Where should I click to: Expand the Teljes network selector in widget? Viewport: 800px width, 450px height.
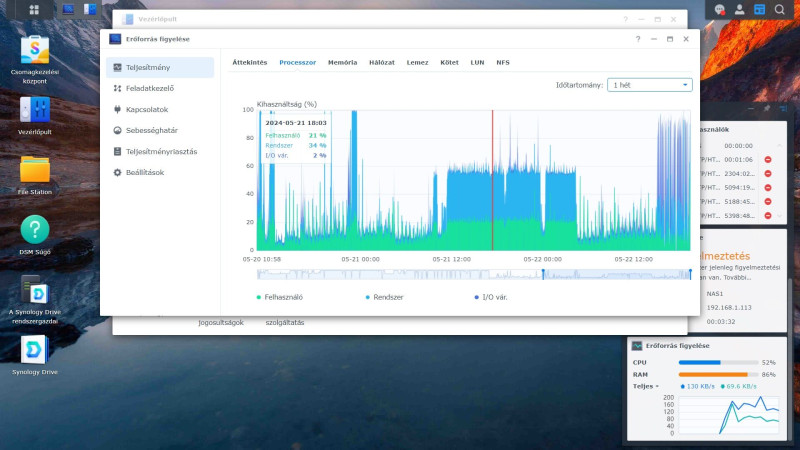645,386
